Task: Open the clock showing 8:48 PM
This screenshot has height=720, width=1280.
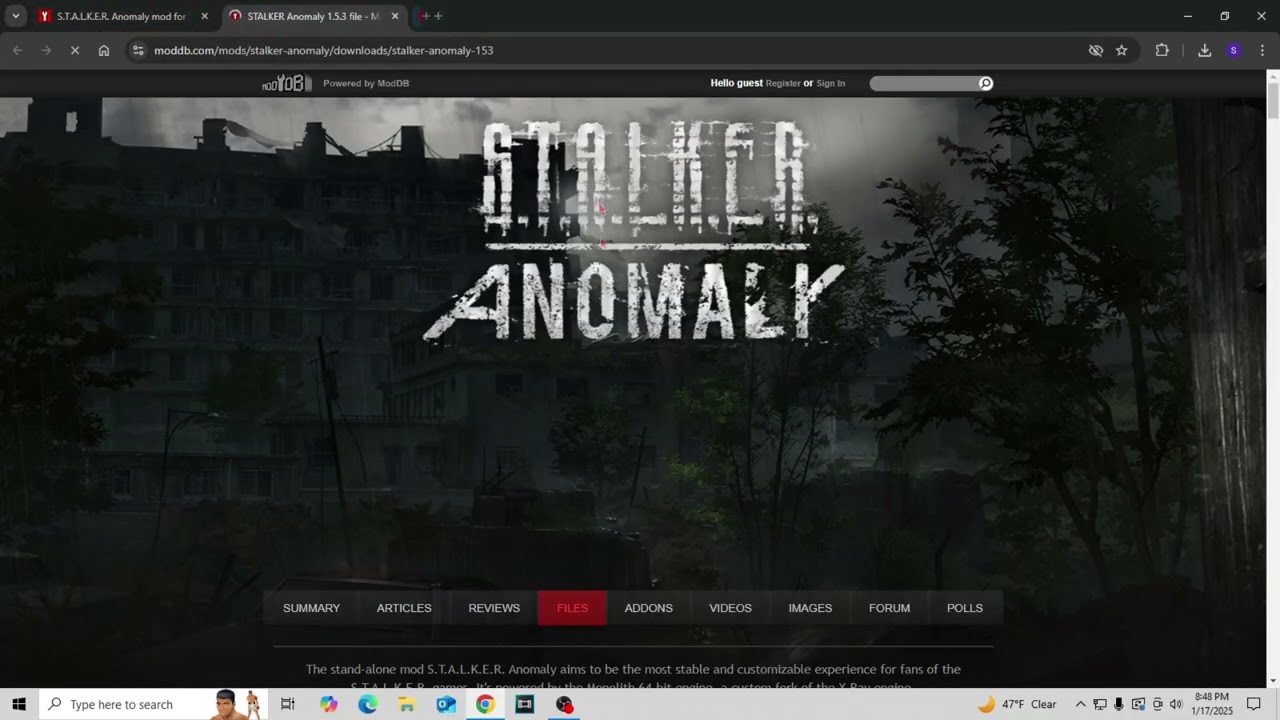Action: [x=1211, y=704]
